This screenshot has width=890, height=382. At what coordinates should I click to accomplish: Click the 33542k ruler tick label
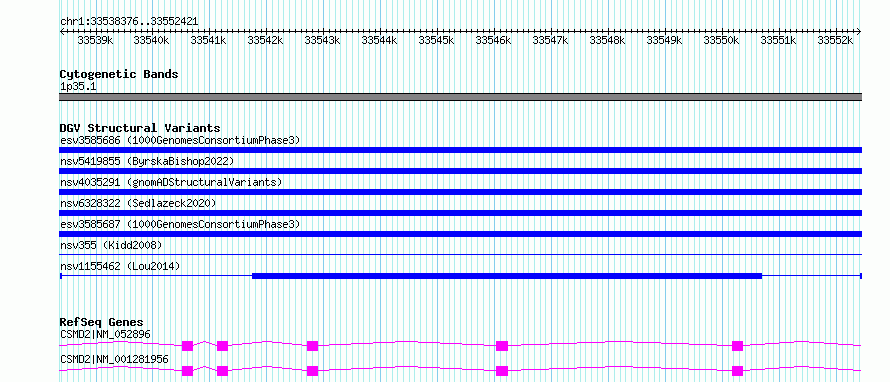[266, 40]
